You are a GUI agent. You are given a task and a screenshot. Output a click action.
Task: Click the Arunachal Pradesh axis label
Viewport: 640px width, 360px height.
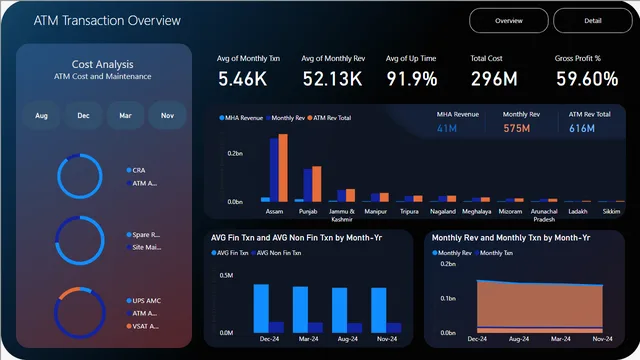point(544,215)
